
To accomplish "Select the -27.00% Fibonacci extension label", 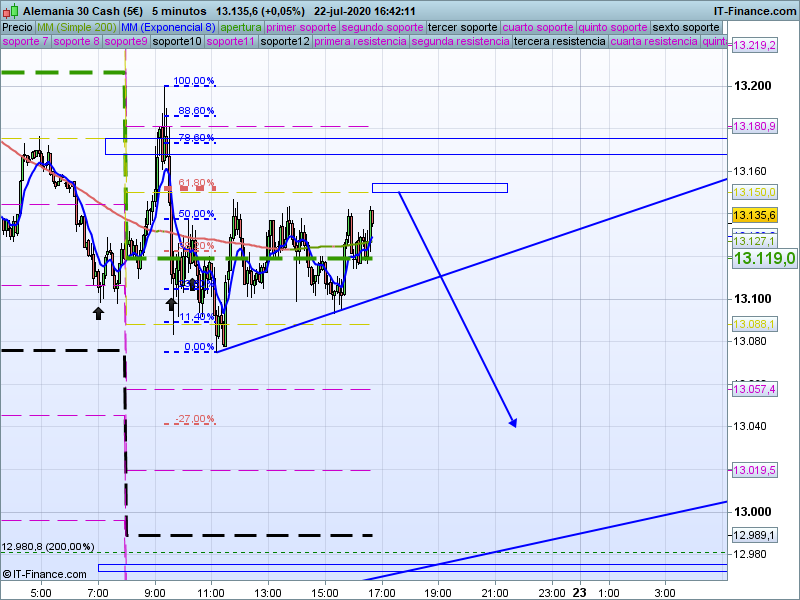I will [194, 419].
